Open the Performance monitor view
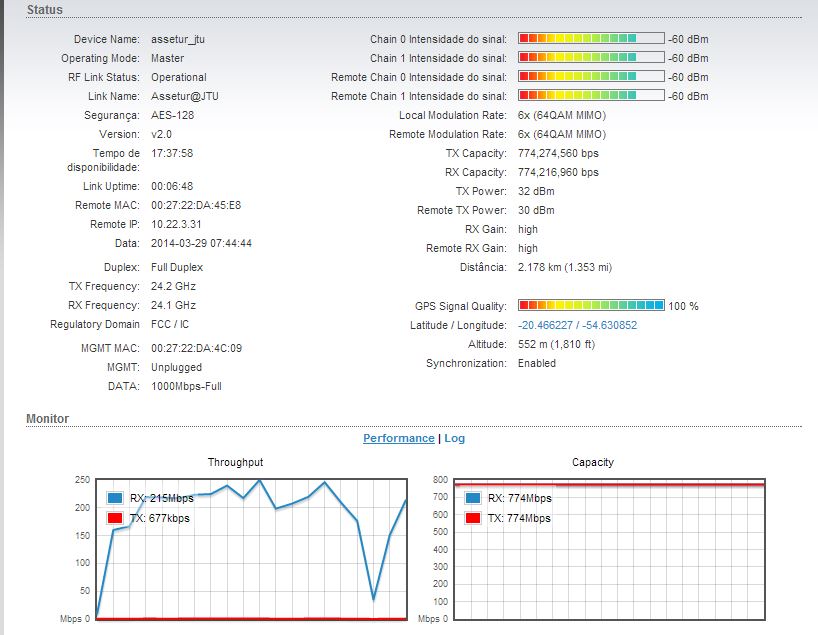The width and height of the screenshot is (818, 635). click(399, 438)
